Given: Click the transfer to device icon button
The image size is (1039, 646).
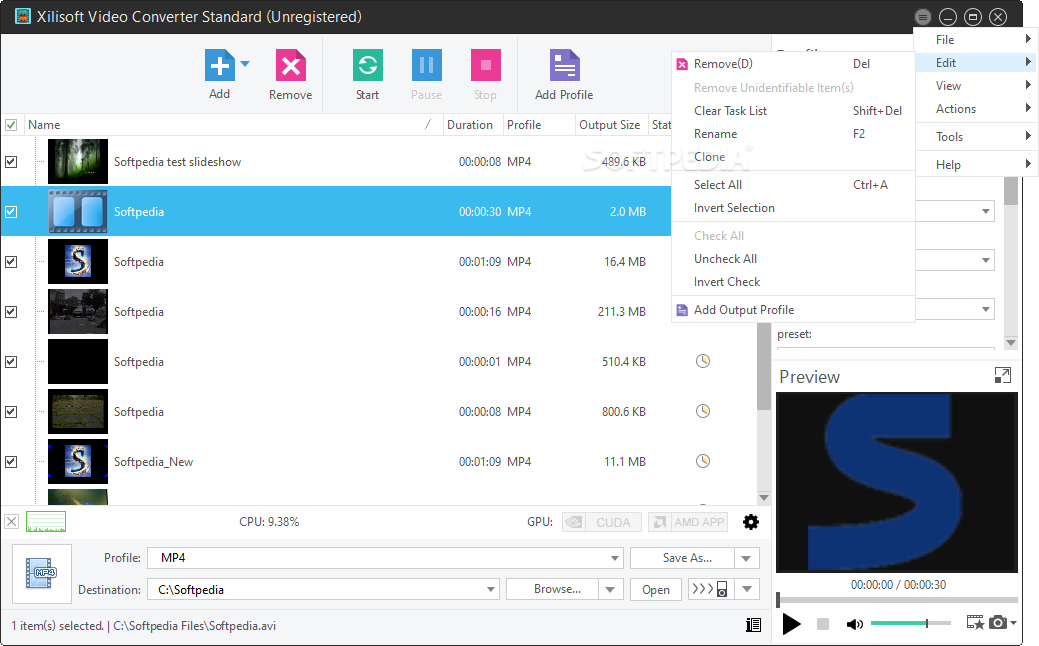Looking at the screenshot, I should coord(710,589).
